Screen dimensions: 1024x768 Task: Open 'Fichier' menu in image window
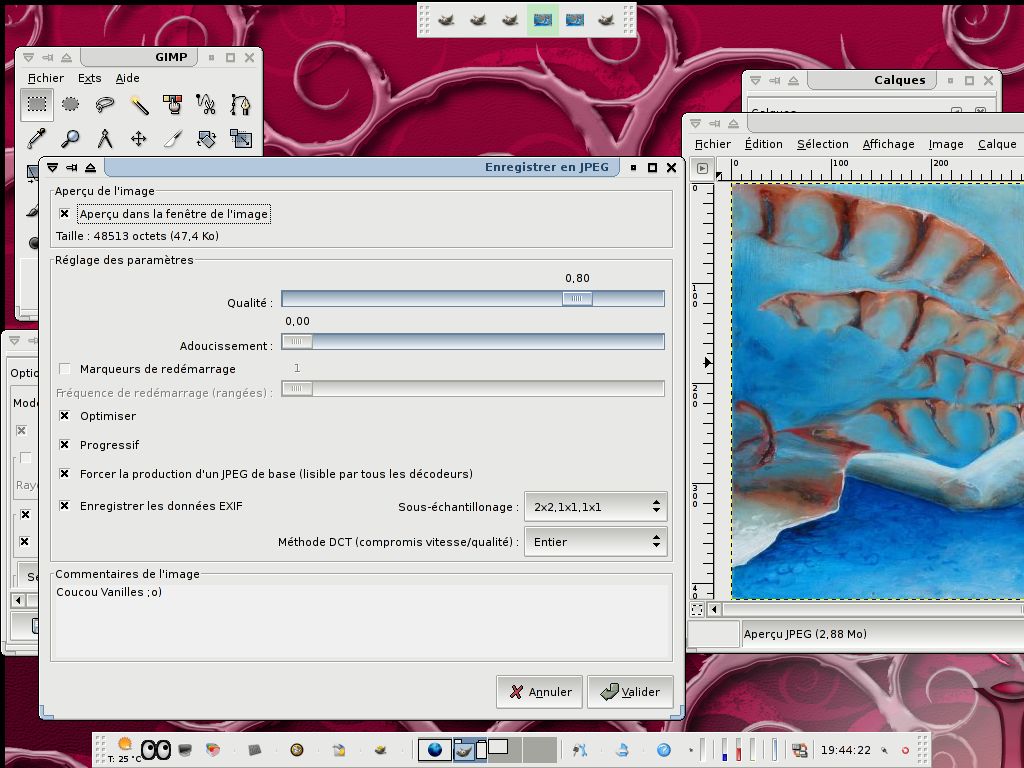pos(712,144)
